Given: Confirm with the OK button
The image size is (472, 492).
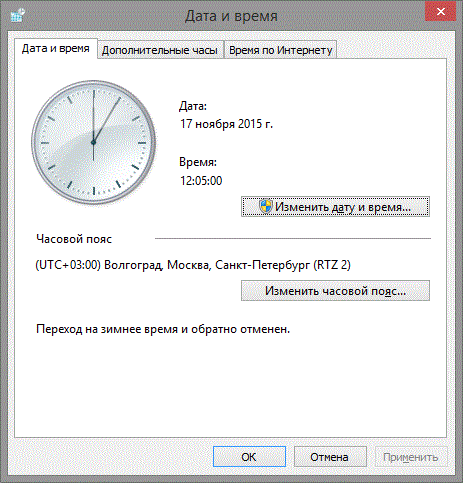Looking at the screenshot, I should tap(249, 457).
